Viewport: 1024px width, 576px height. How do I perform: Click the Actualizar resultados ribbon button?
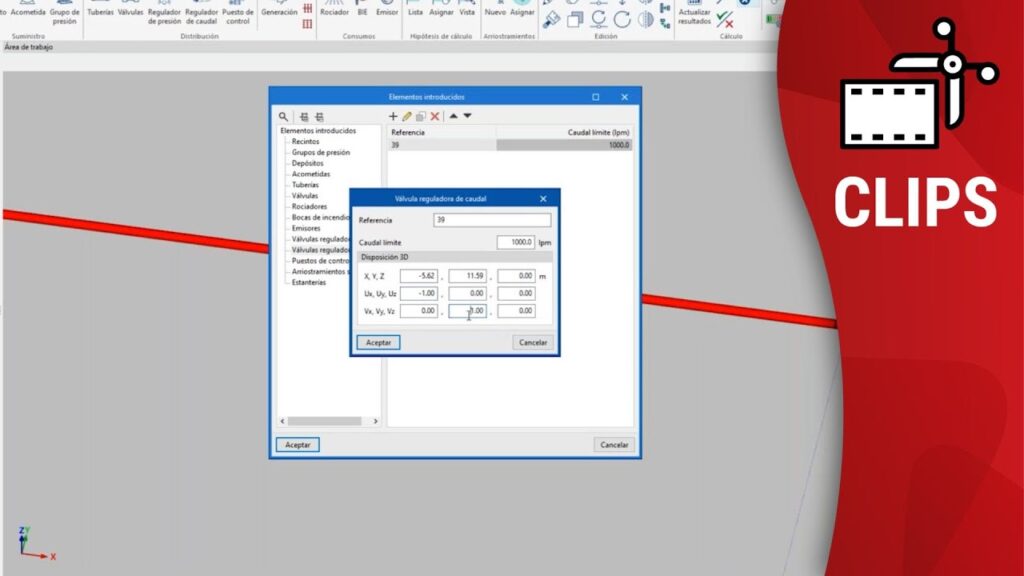[694, 14]
